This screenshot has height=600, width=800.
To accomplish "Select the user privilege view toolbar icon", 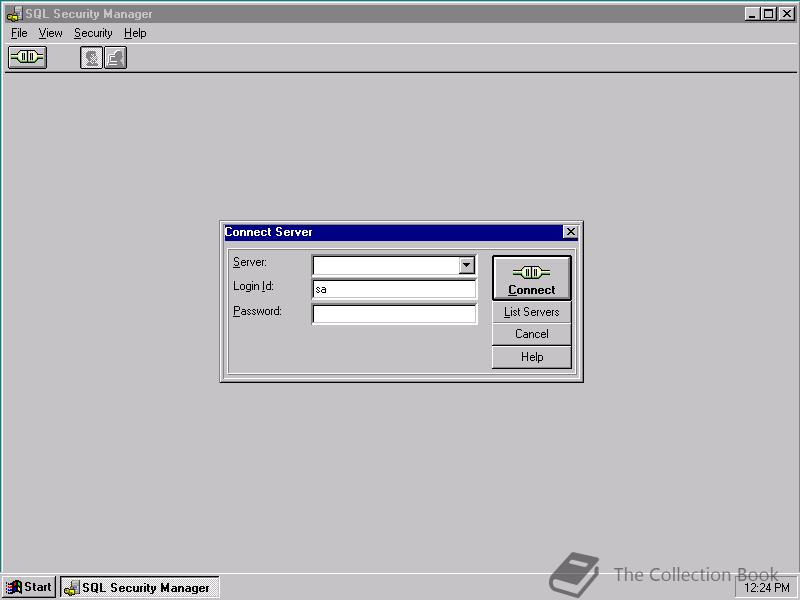I will (x=91, y=57).
